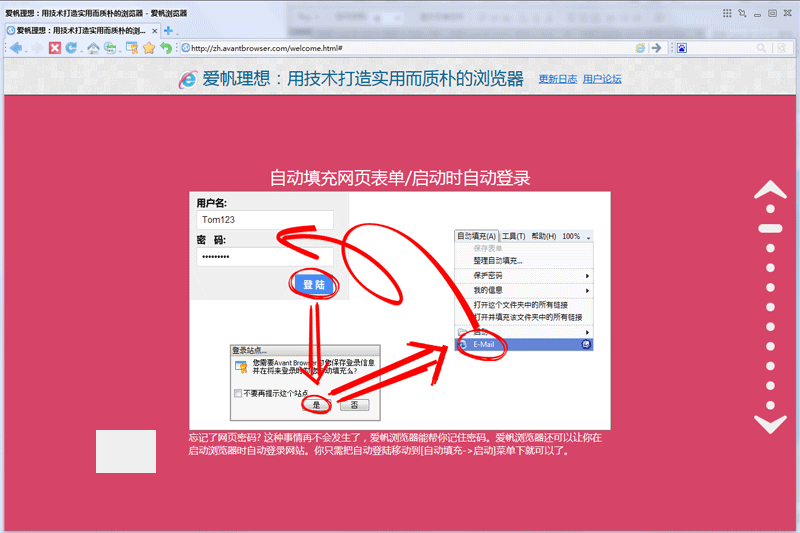Open the Home page icon
The image size is (800, 533).
click(x=93, y=48)
